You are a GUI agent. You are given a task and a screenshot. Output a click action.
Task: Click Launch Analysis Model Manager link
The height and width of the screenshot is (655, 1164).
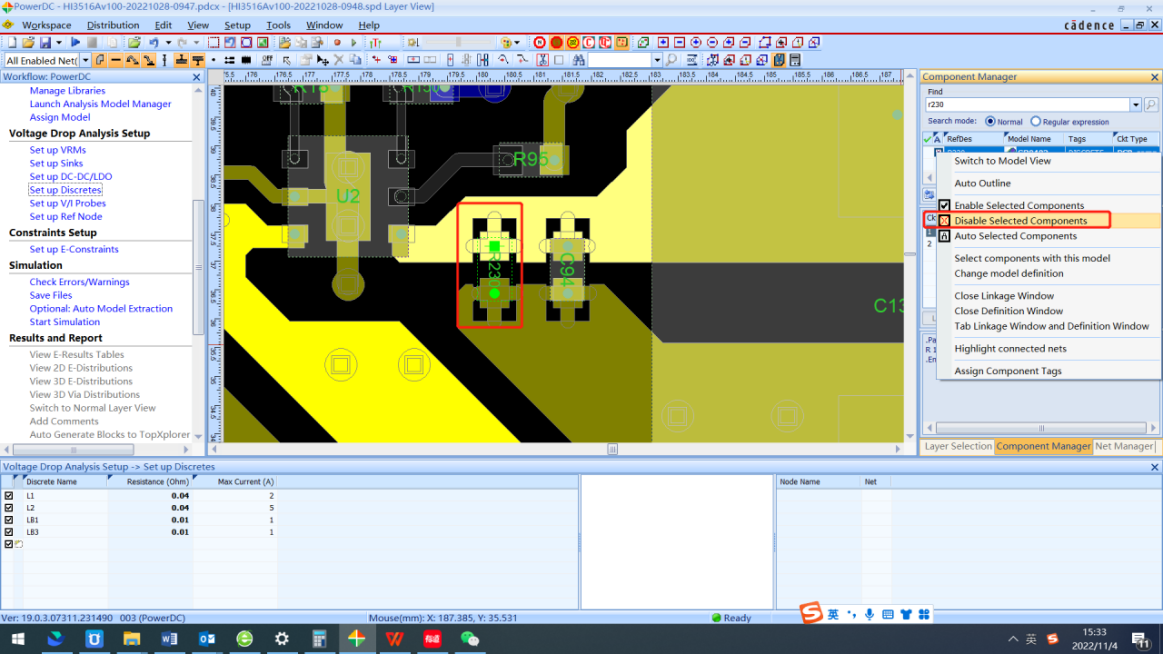(100, 104)
